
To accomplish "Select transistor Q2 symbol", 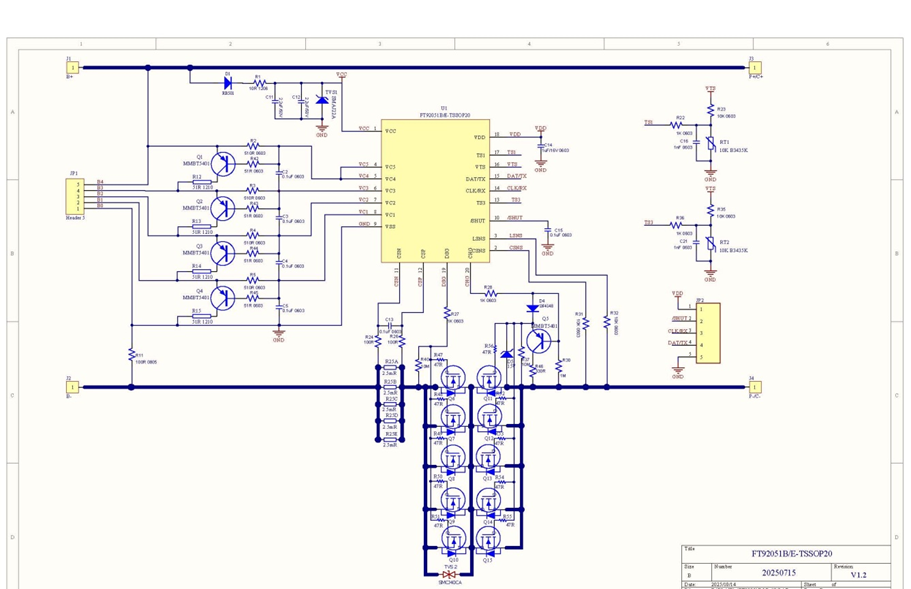I will pyautogui.click(x=223, y=209).
